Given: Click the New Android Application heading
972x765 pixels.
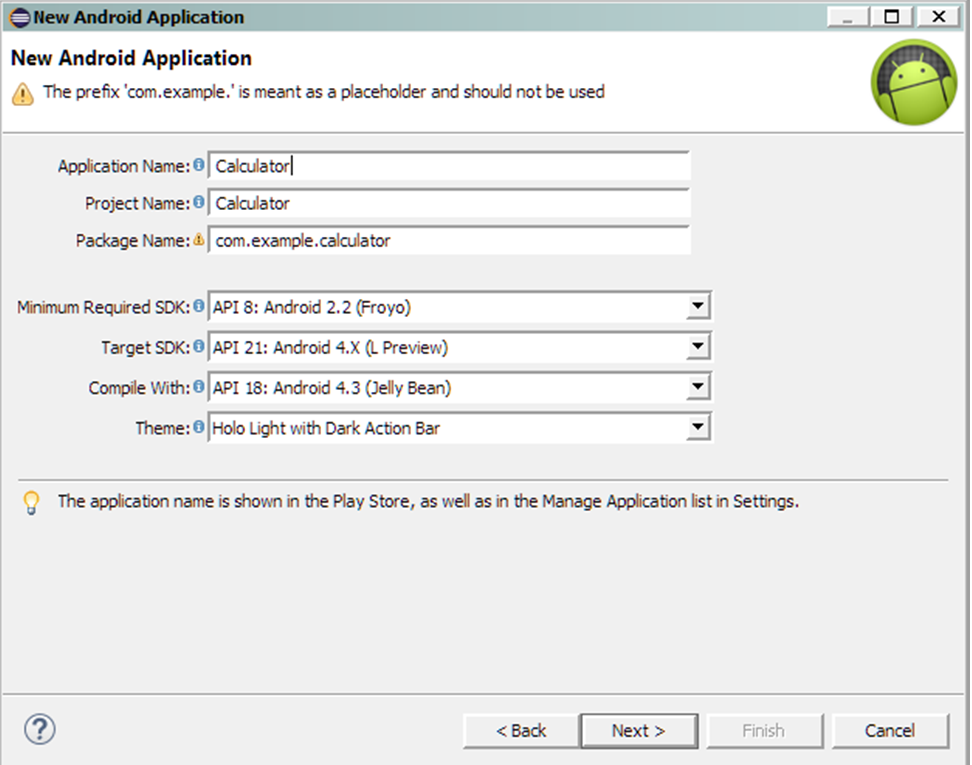Looking at the screenshot, I should [x=131, y=58].
